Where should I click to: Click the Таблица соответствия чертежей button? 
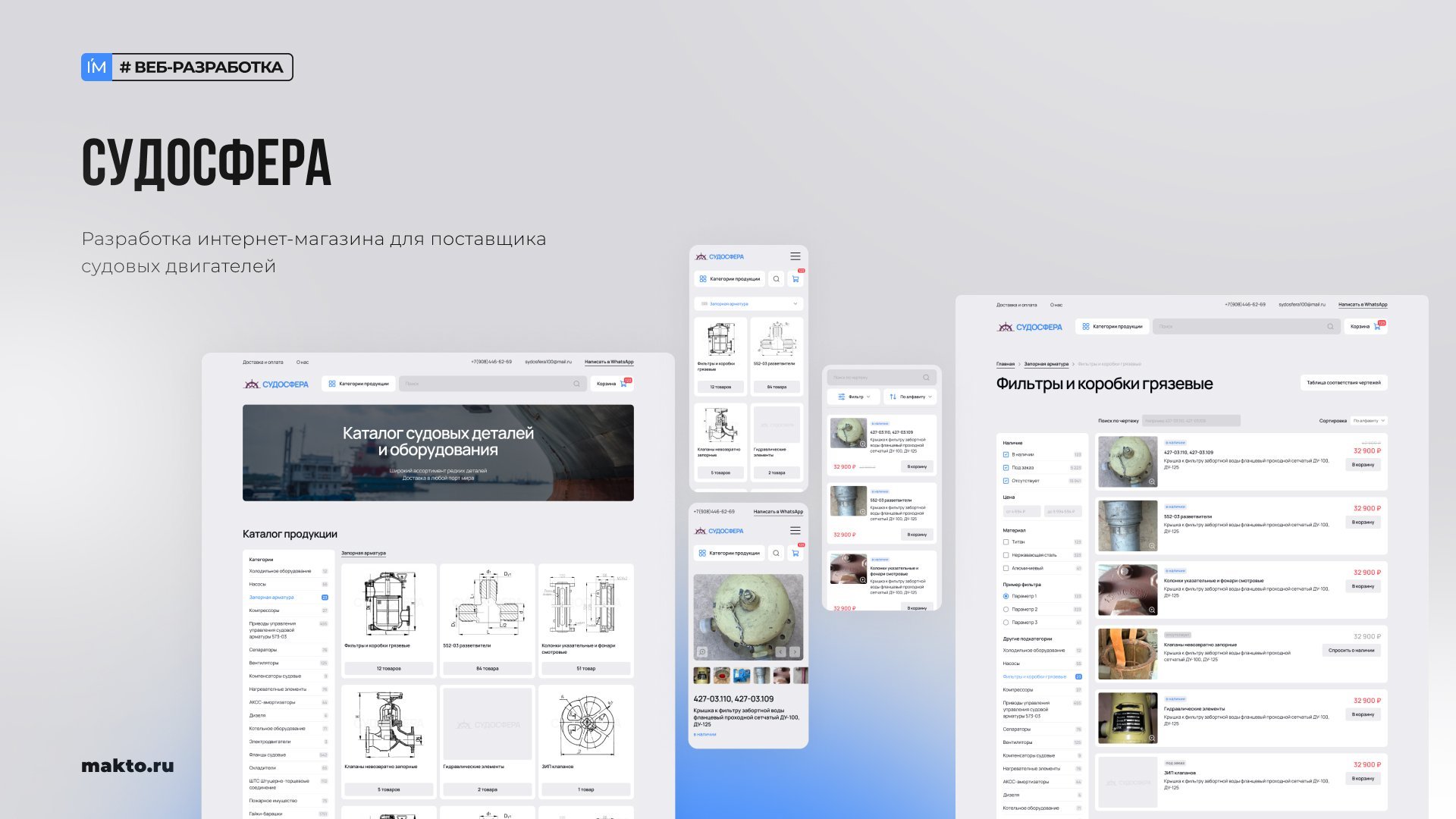pos(1343,383)
